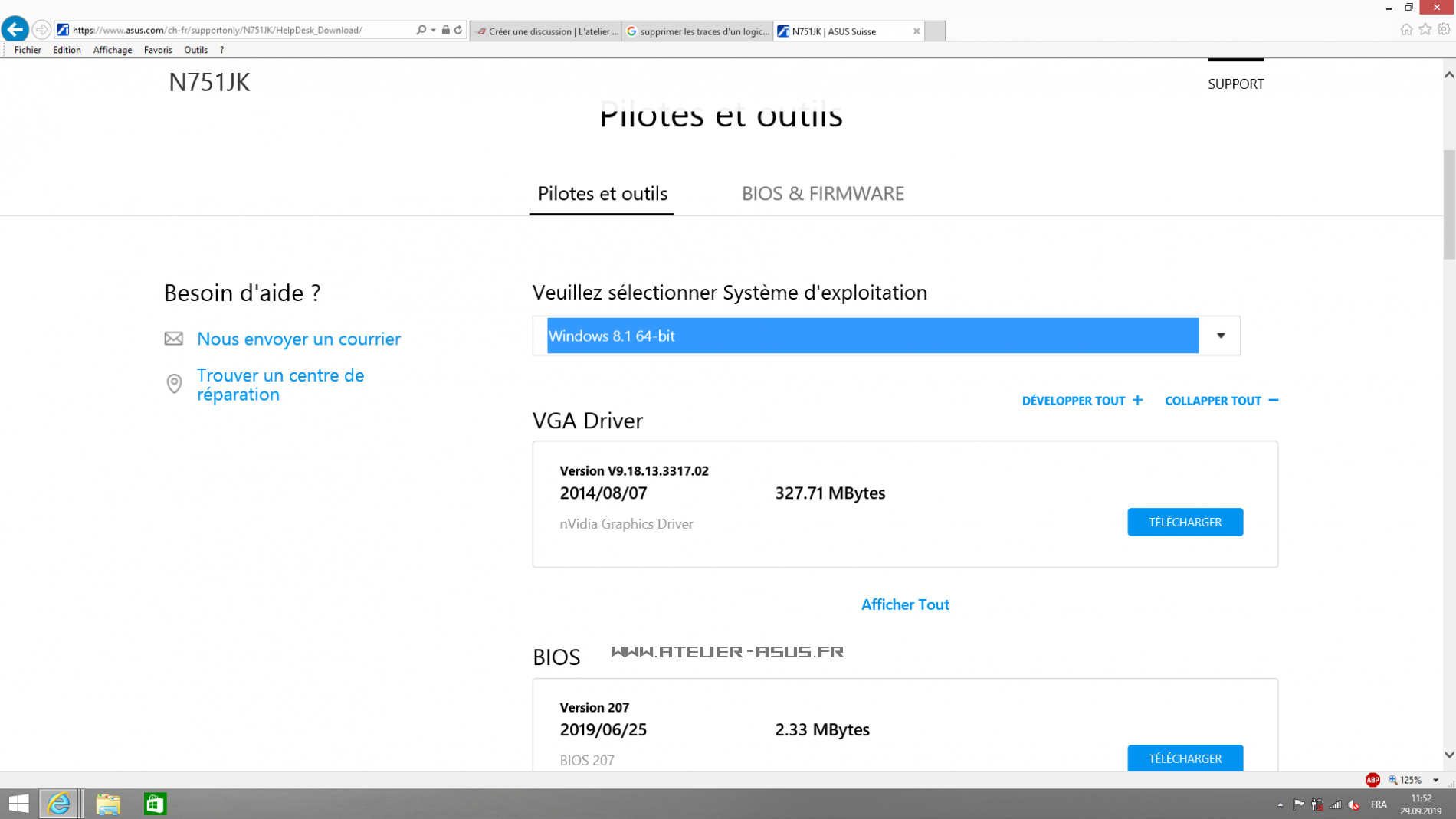Open the Outils menu
1456x819 pixels.
click(x=195, y=50)
